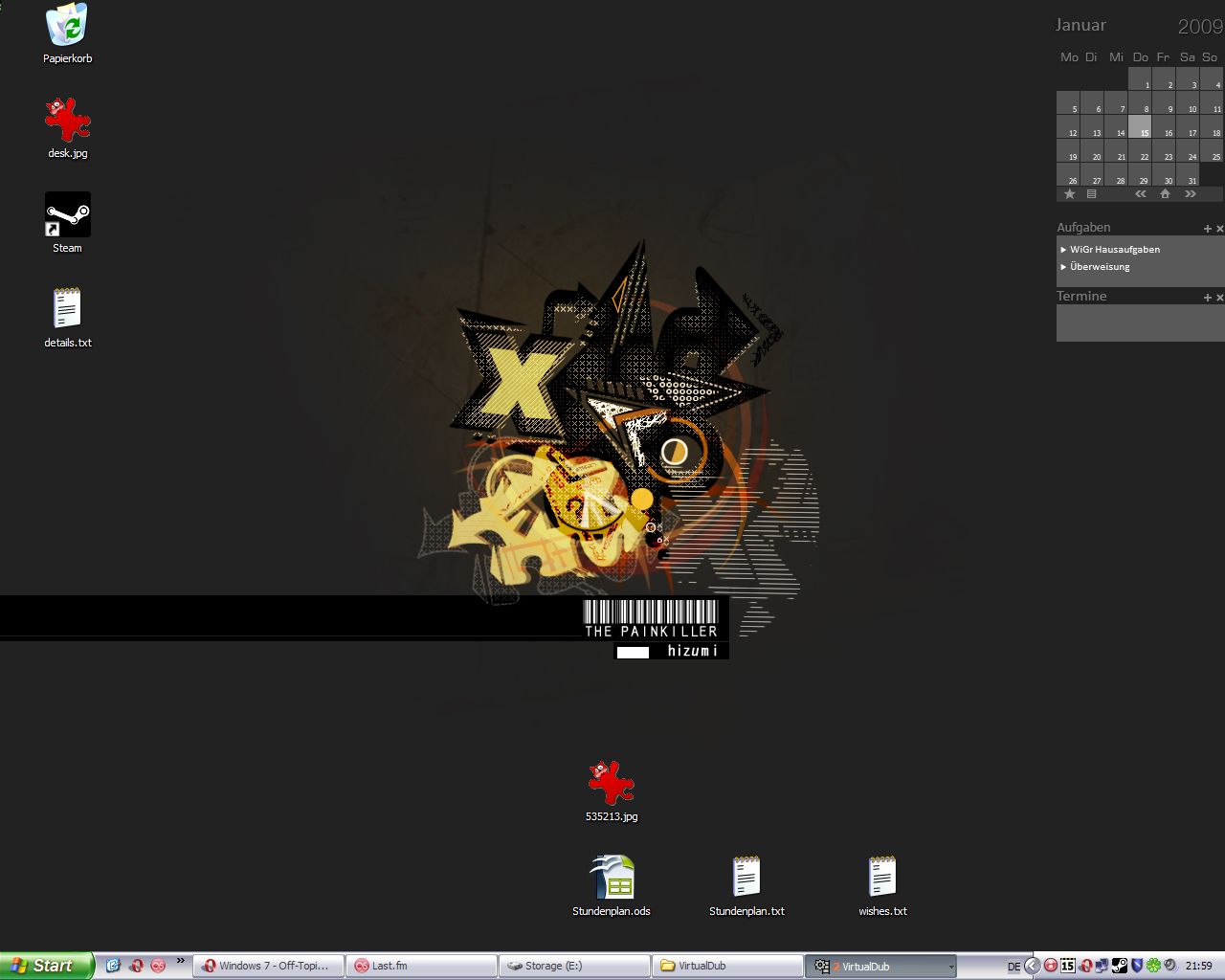Screen dimensions: 1225x980
Task: Click the list view icon below calendar
Action: (1091, 194)
